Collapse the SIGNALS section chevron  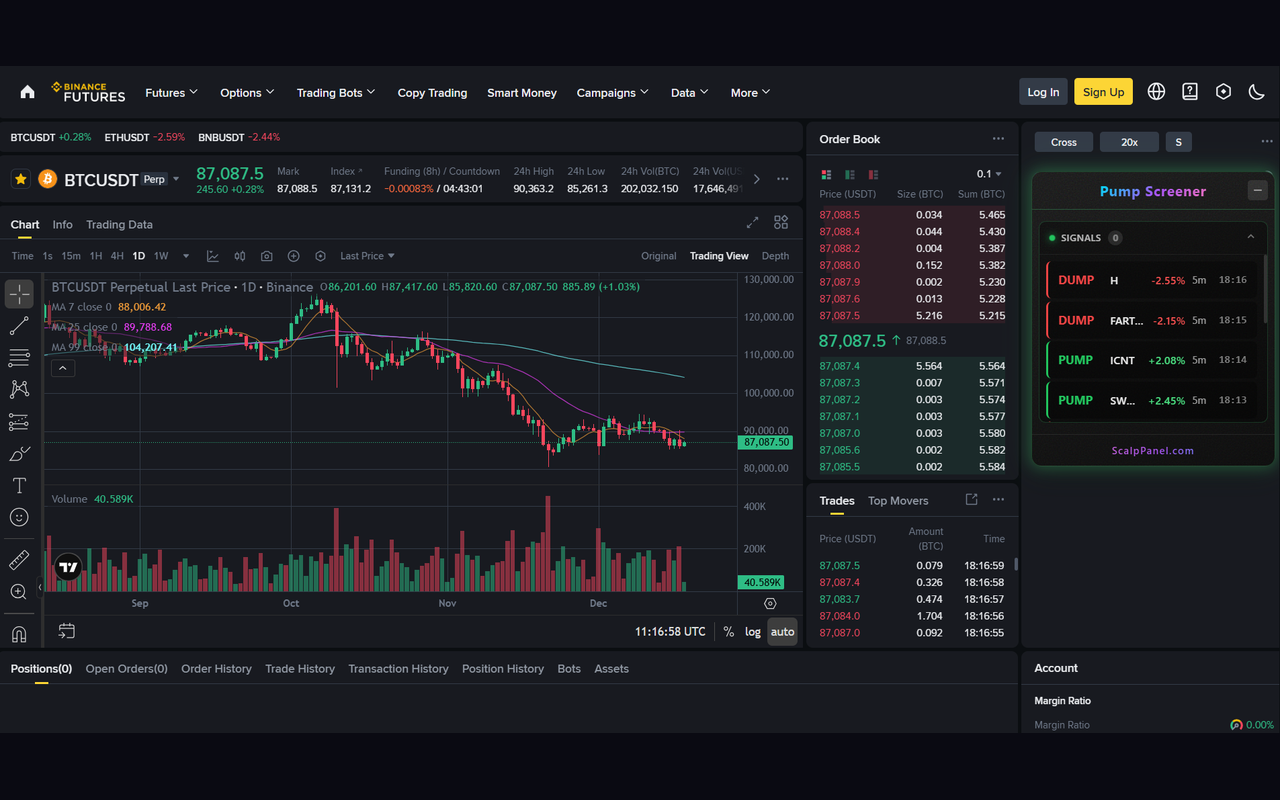1250,237
